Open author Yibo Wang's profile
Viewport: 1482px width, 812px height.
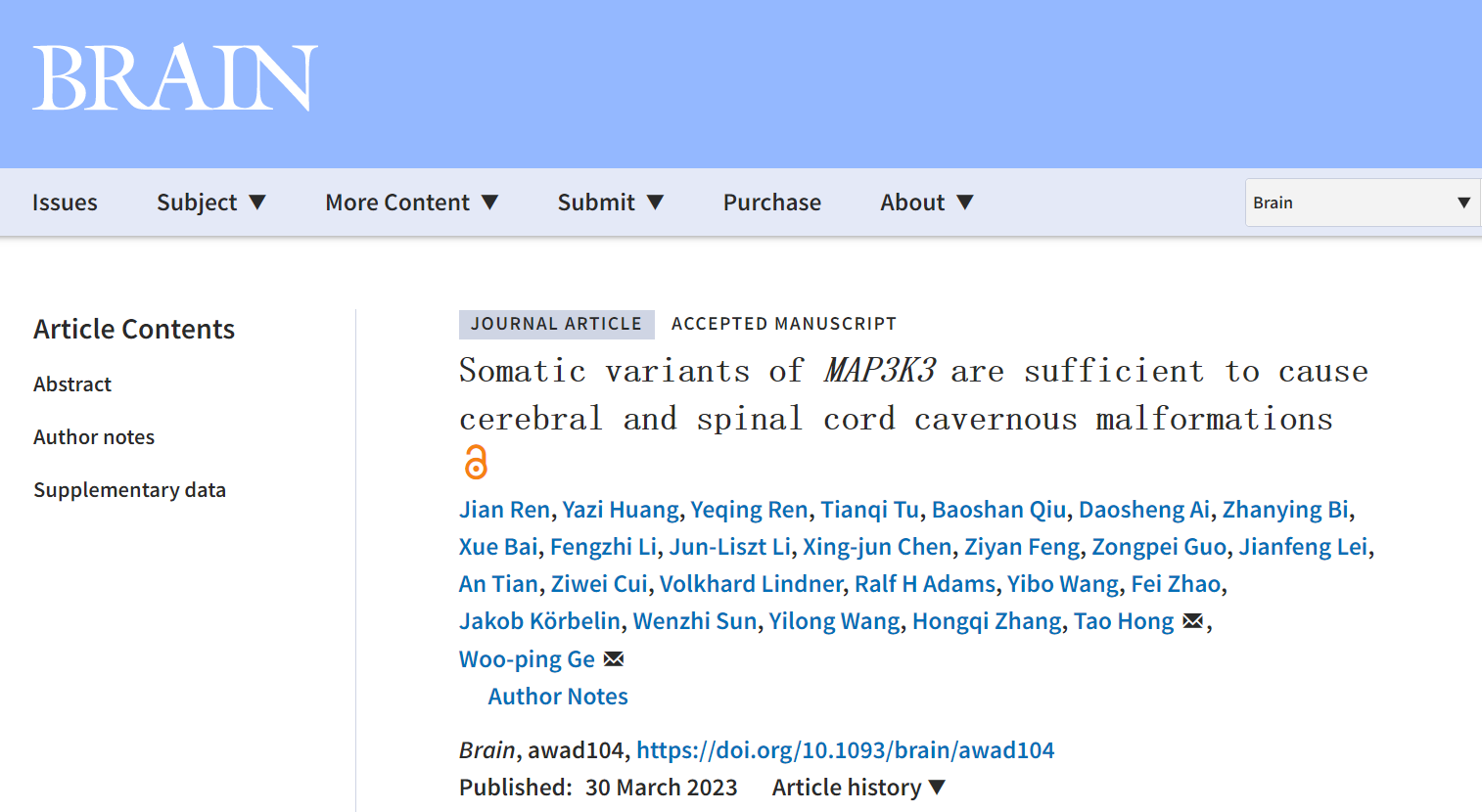tap(1063, 584)
